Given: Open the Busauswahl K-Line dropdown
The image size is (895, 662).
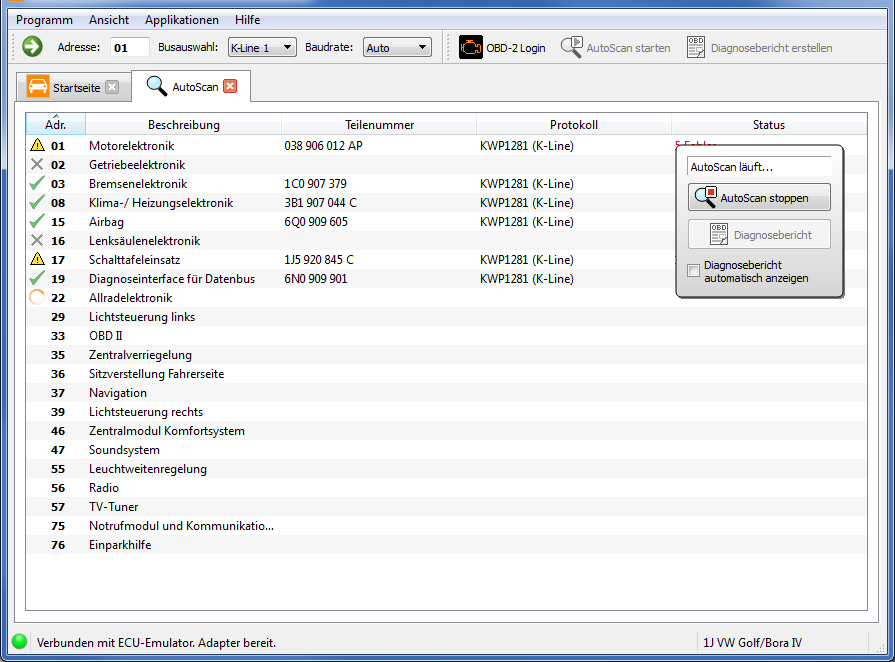Looking at the screenshot, I should click(x=262, y=47).
